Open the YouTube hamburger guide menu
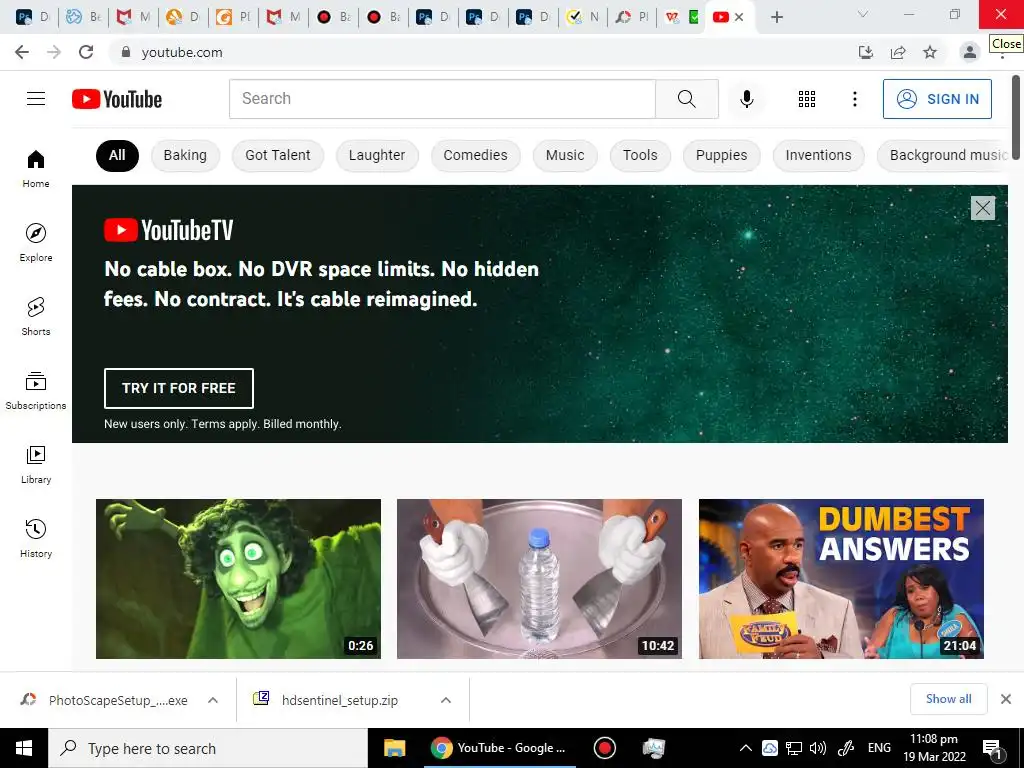1024x768 pixels. click(36, 99)
